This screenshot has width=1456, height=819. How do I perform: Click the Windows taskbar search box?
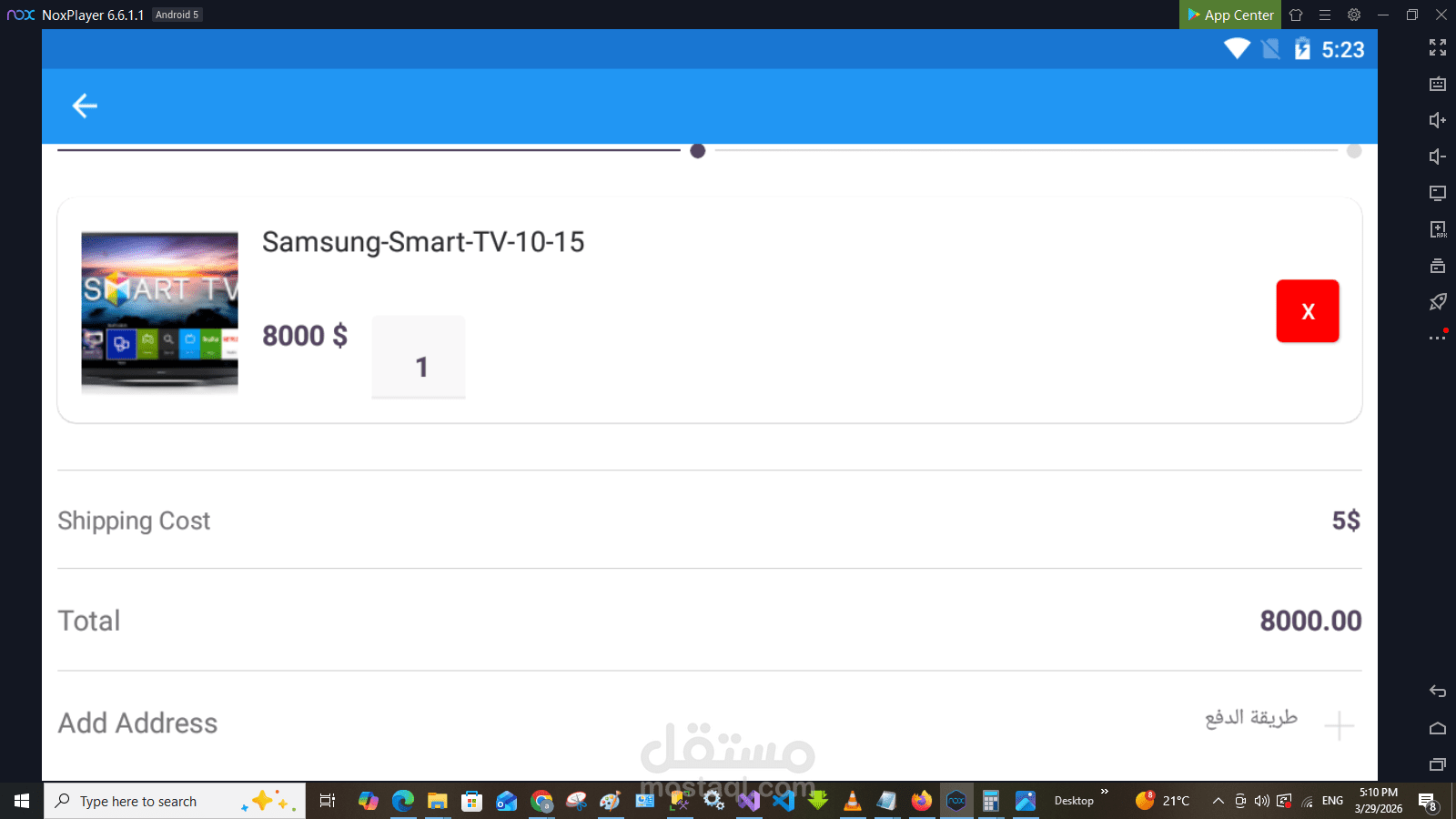(x=175, y=801)
